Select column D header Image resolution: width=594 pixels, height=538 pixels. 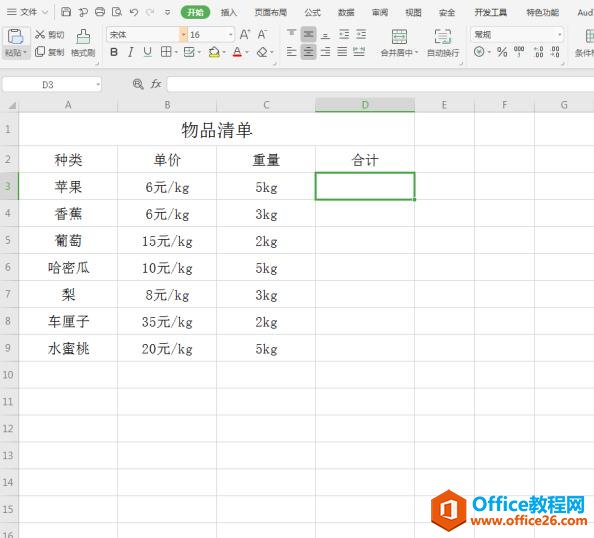pos(365,105)
